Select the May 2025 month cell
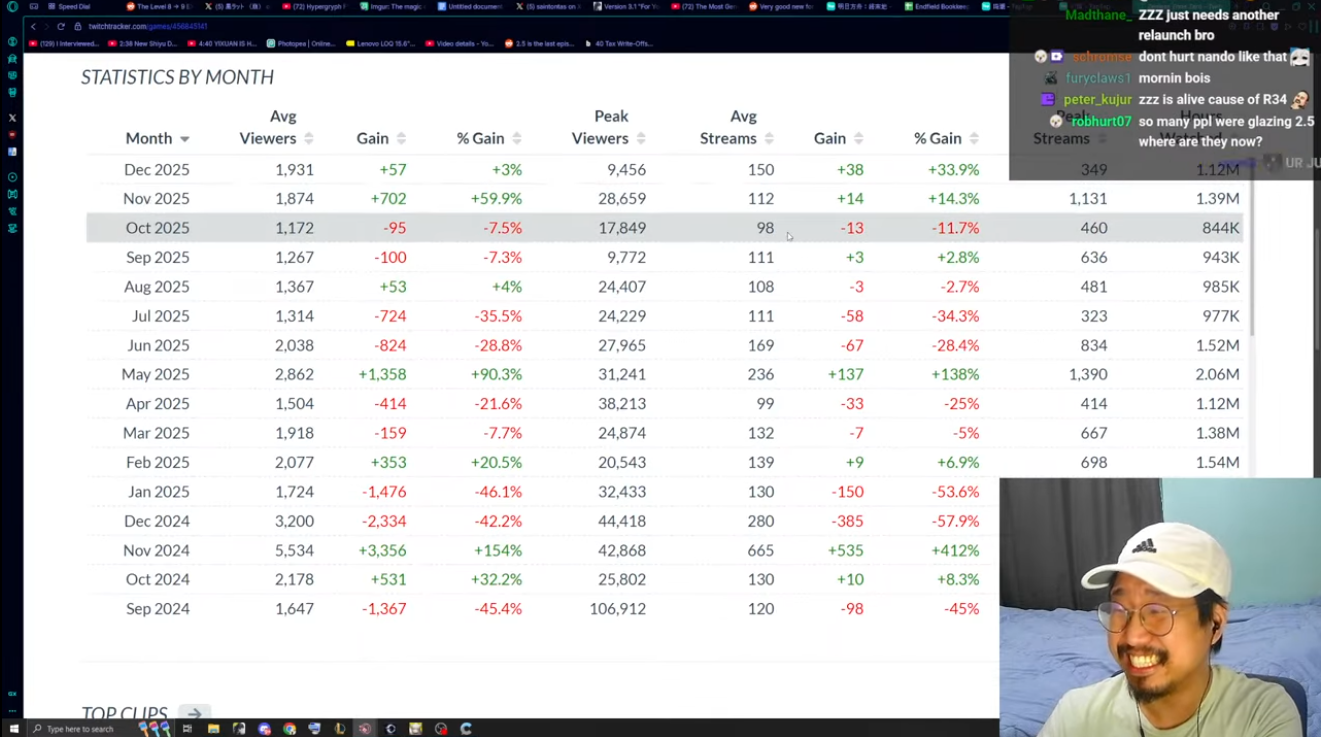 point(156,375)
